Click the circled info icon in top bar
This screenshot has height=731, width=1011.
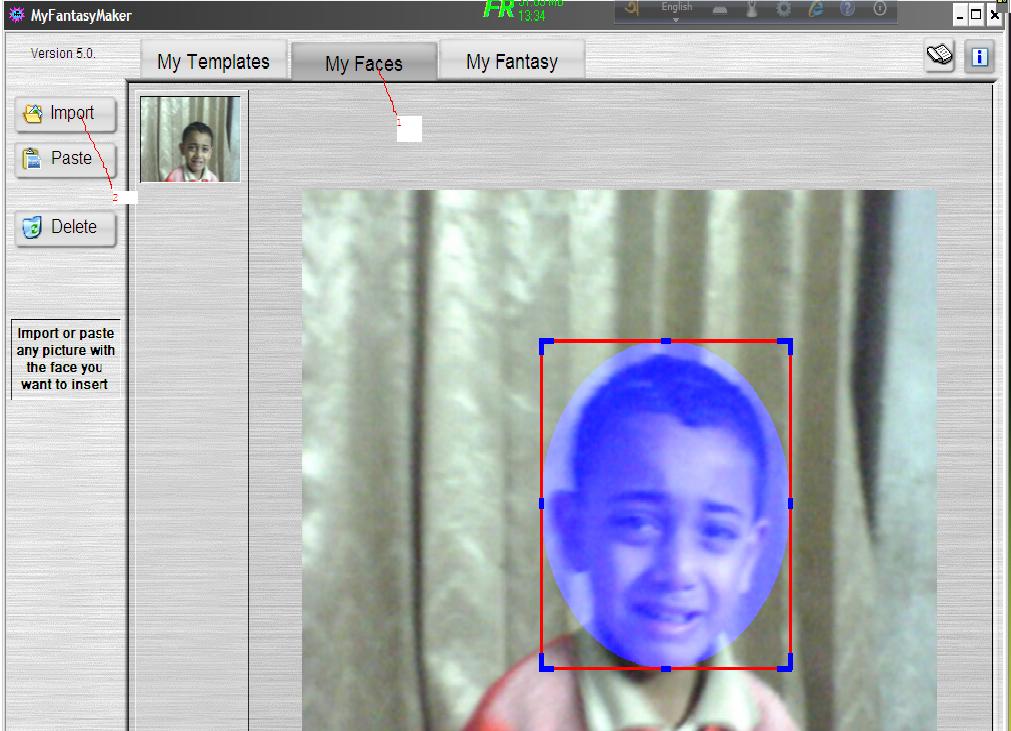tap(880, 8)
